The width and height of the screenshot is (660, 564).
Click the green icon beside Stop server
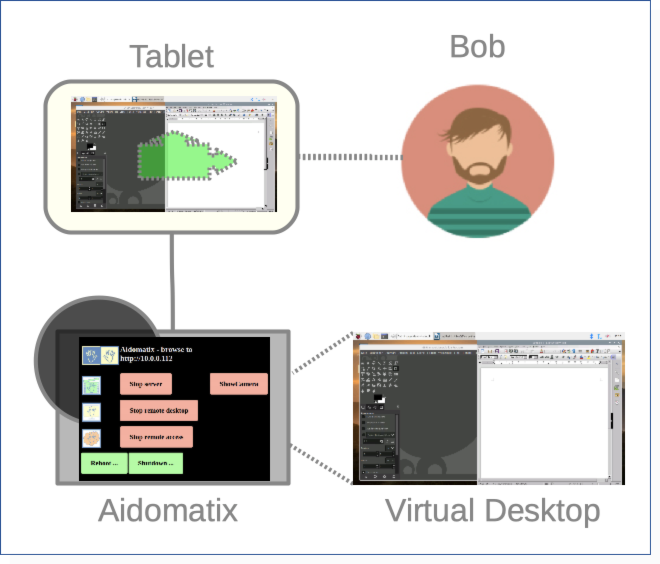point(91,386)
